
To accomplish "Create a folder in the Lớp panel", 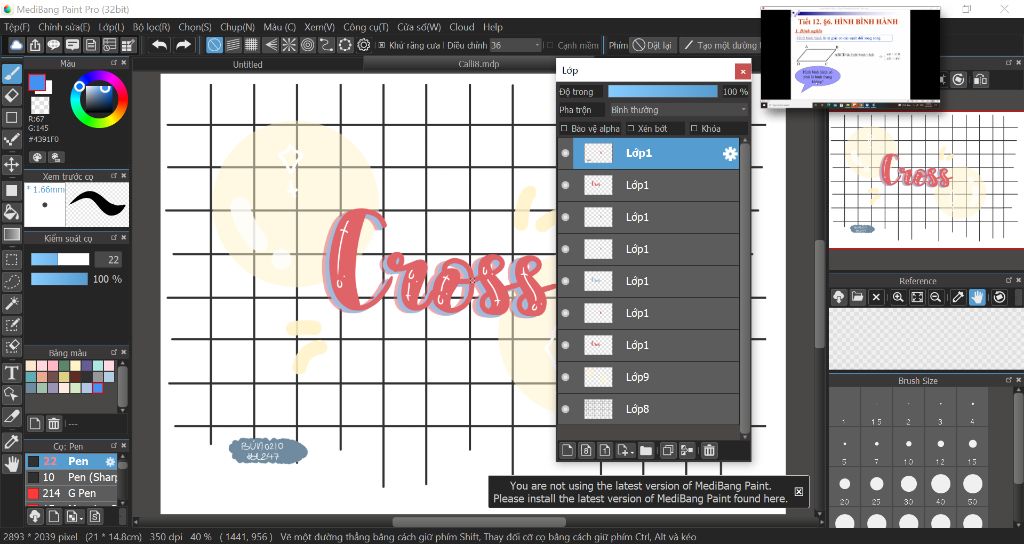I will [x=646, y=450].
